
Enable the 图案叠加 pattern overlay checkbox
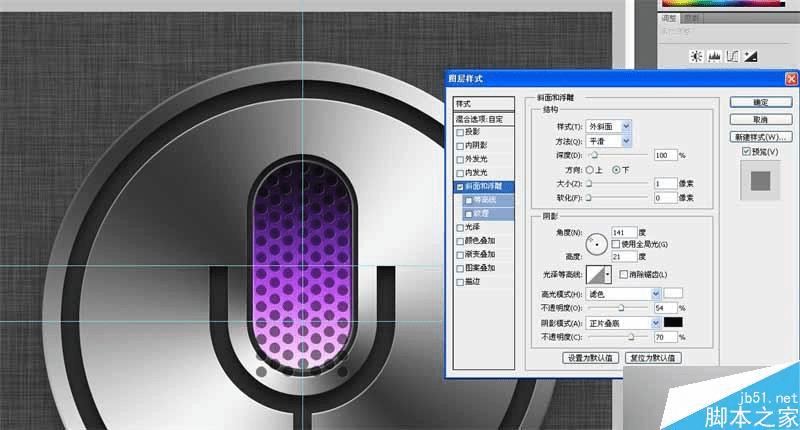[x=460, y=268]
